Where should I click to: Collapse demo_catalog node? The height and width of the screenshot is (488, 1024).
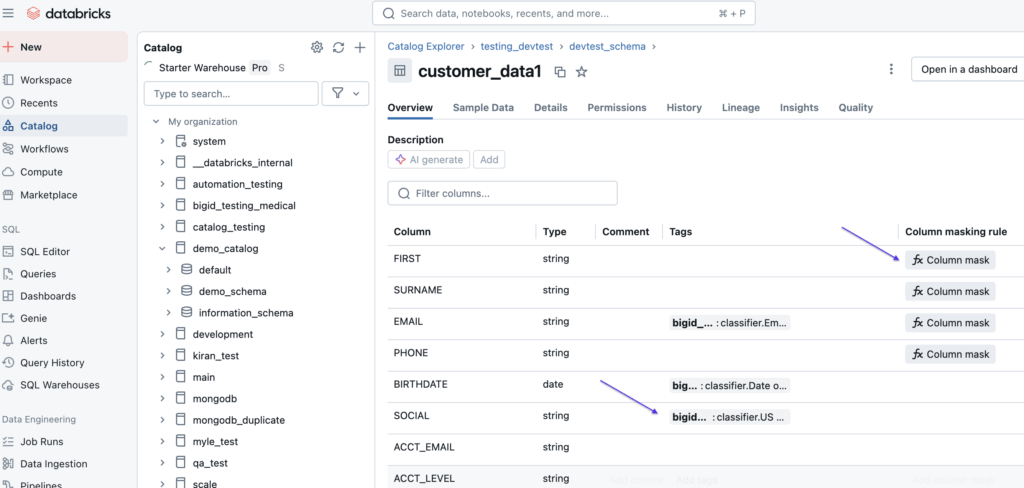(163, 248)
